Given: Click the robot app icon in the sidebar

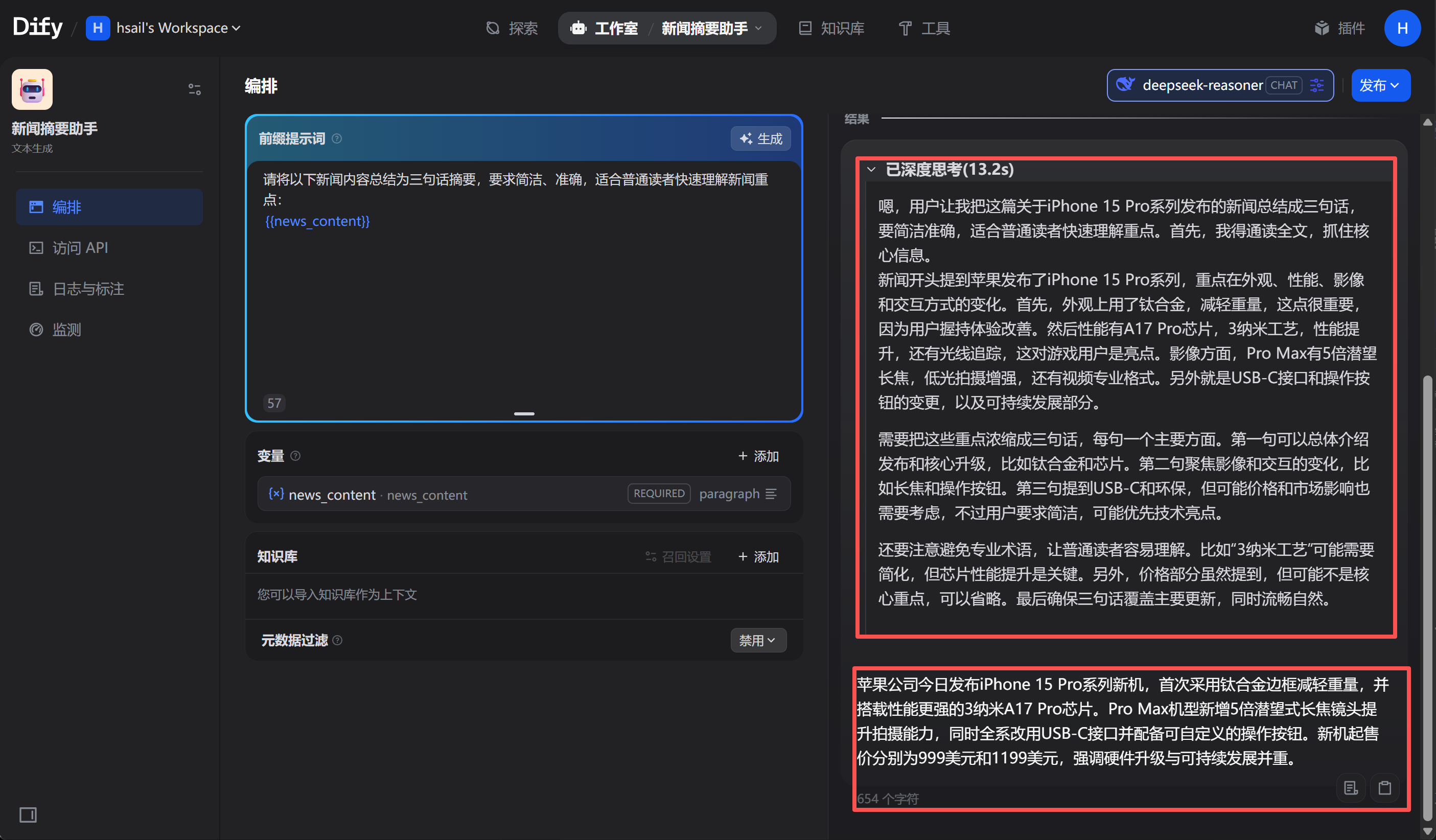Looking at the screenshot, I should 32,89.
